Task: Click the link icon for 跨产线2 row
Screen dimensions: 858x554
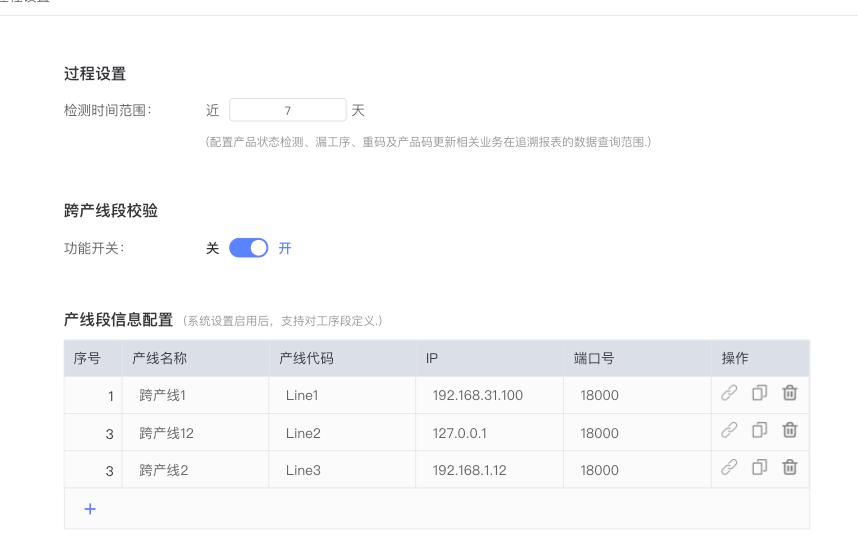Action: point(729,468)
